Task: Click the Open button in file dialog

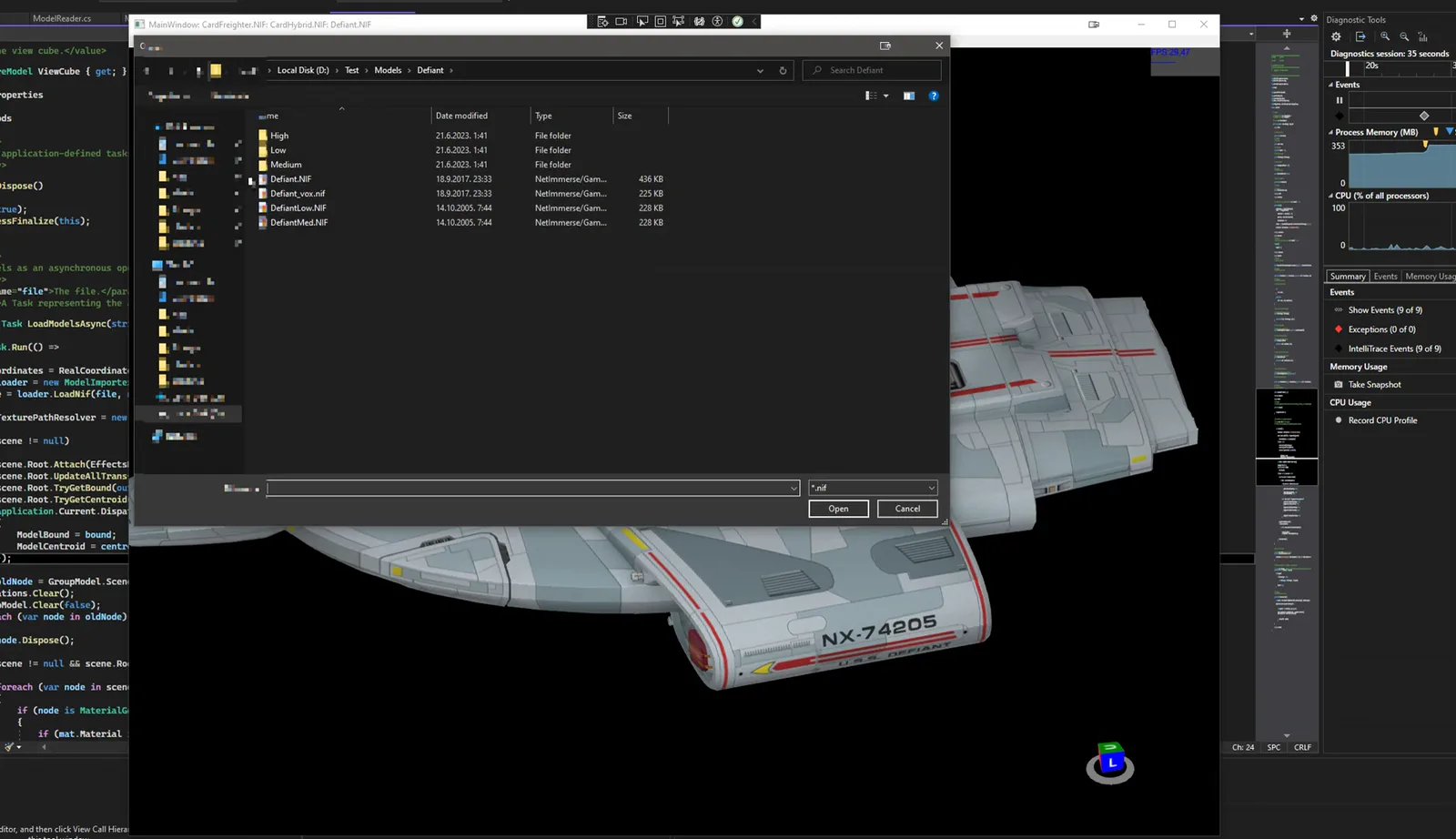Action: (838, 509)
